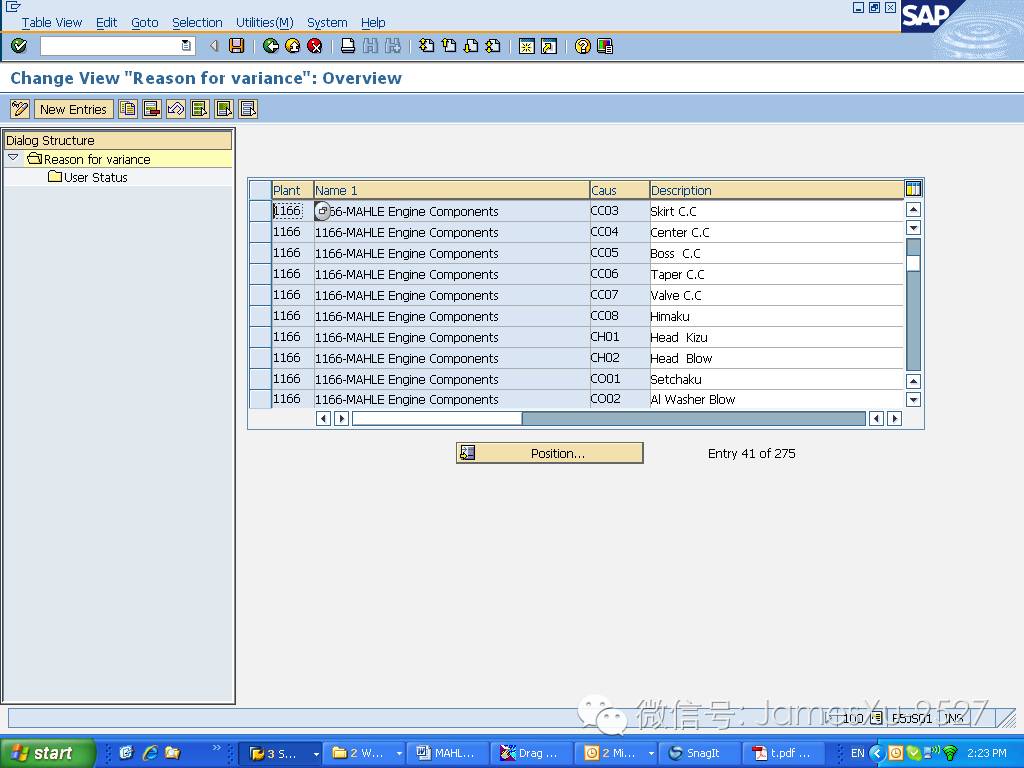Click in the command input field
The width and height of the screenshot is (1024, 768).
tap(111, 46)
